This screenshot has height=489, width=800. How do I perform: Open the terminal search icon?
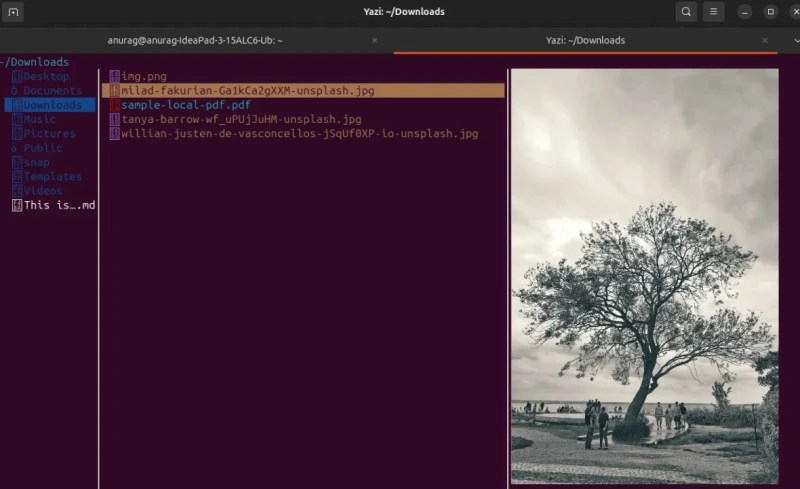pos(686,11)
